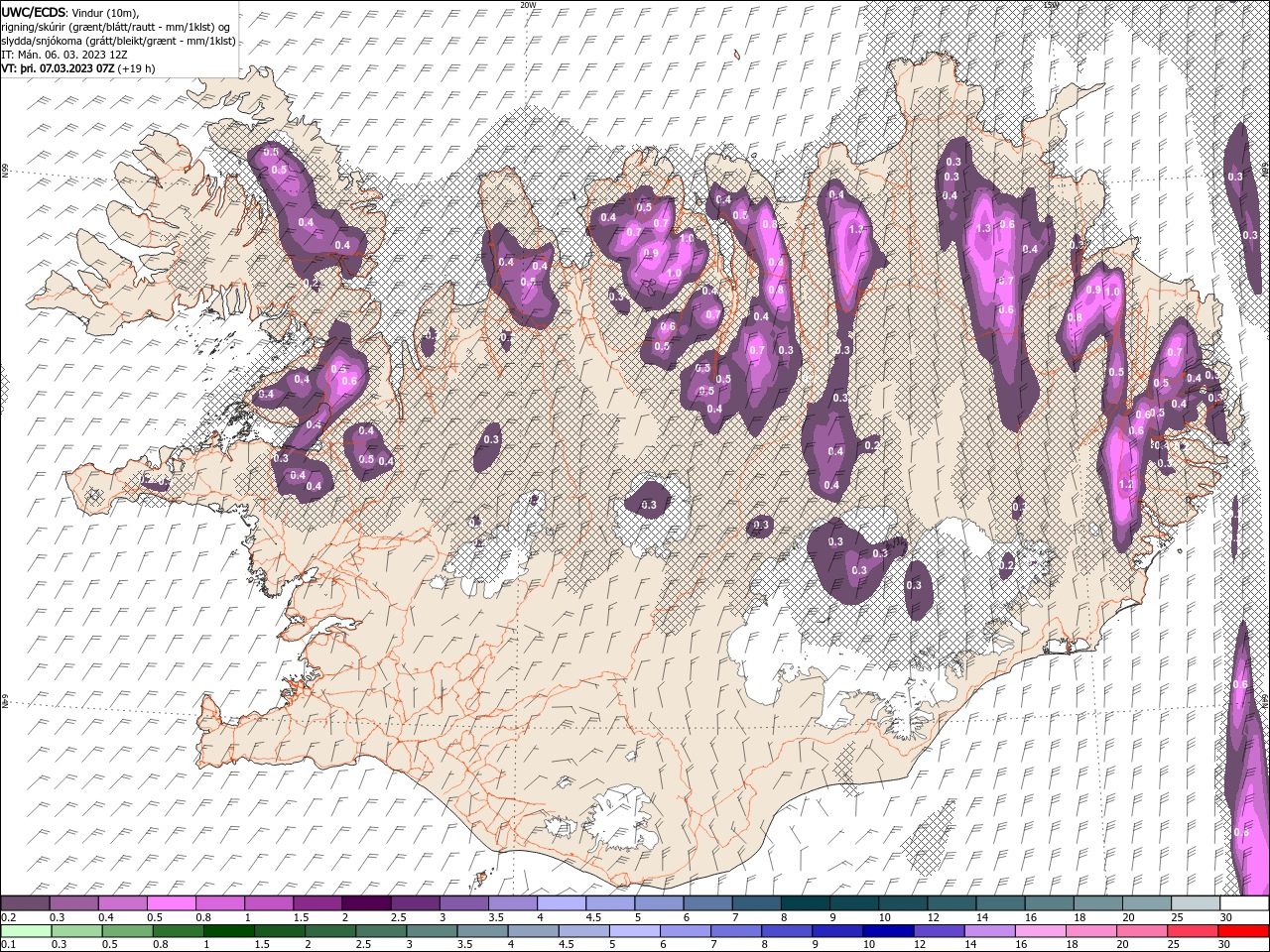Image resolution: width=1270 pixels, height=952 pixels.
Task: Pick the lower legend deep blue swatch labeled 10
Action: click(x=887, y=931)
